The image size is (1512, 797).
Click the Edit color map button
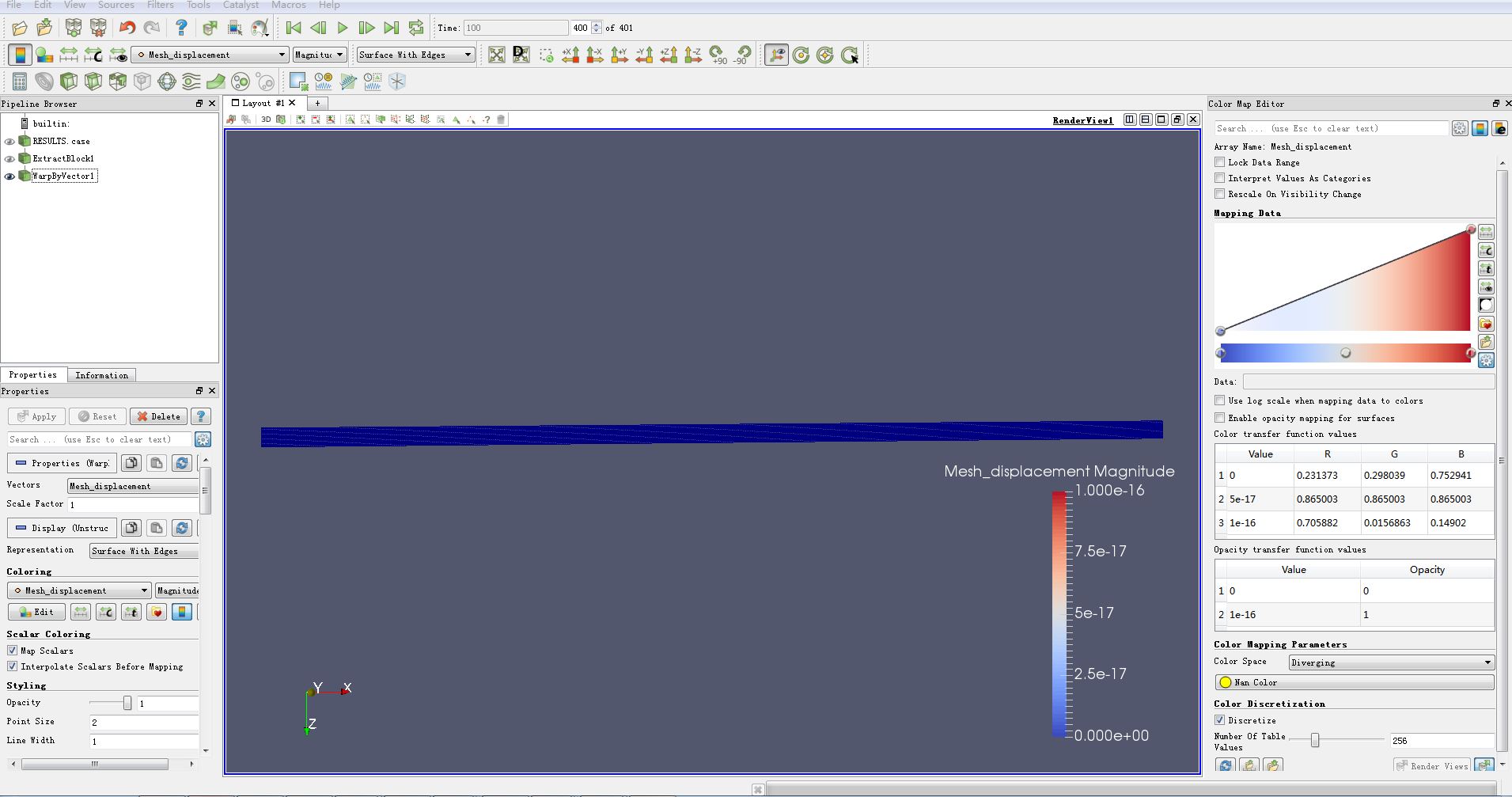click(x=36, y=612)
